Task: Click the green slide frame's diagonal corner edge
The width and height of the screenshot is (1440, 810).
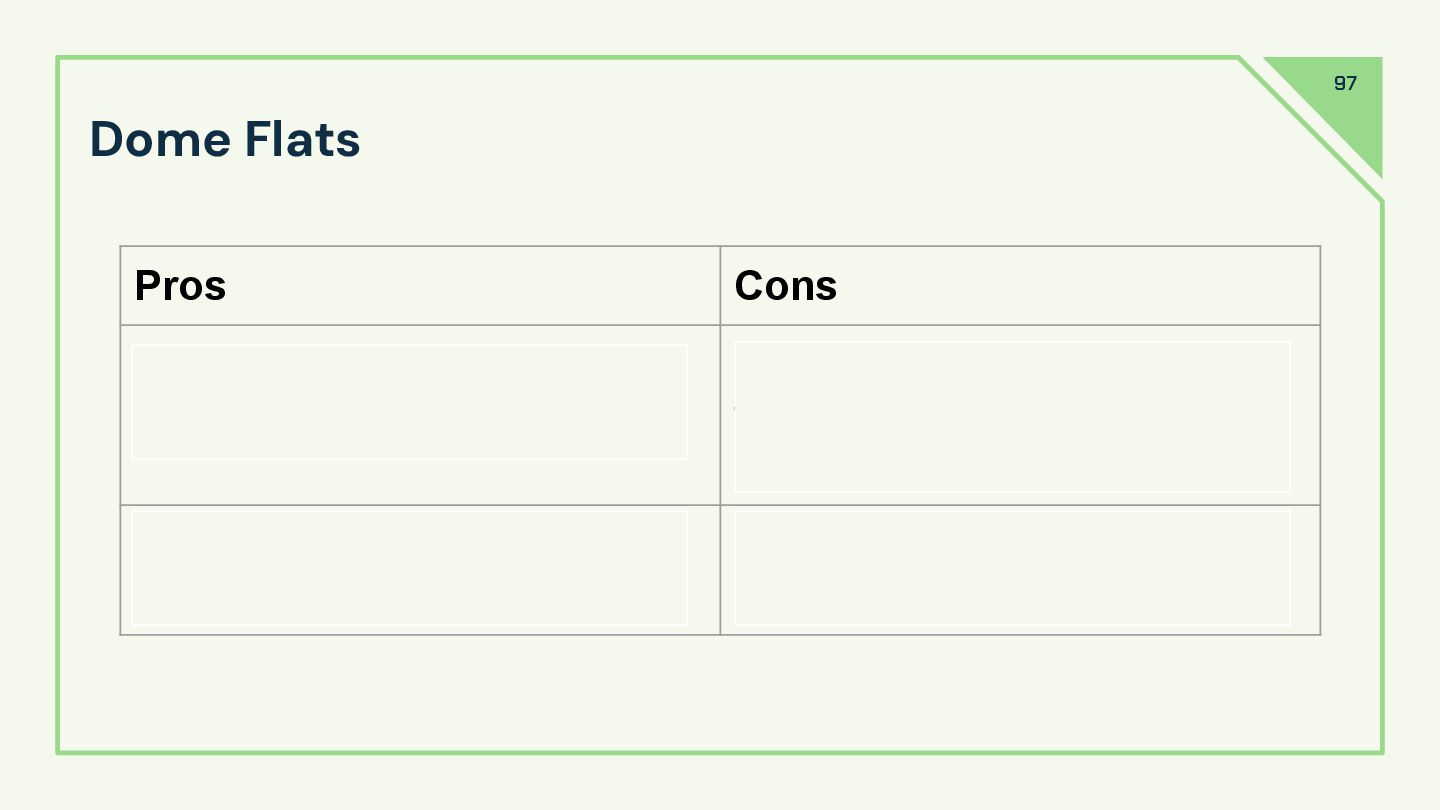Action: (1310, 129)
